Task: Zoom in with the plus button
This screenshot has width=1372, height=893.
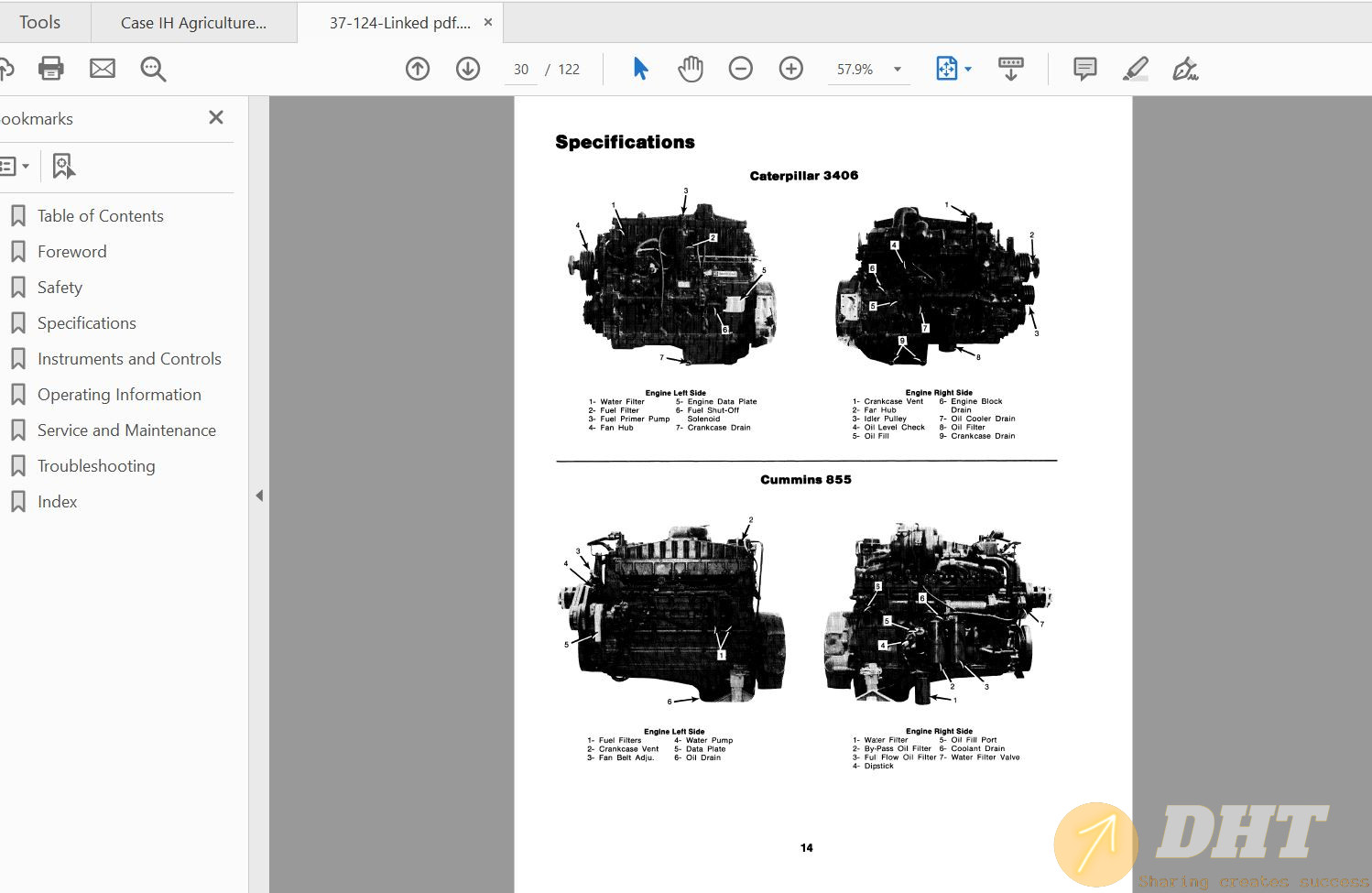Action: click(x=790, y=69)
